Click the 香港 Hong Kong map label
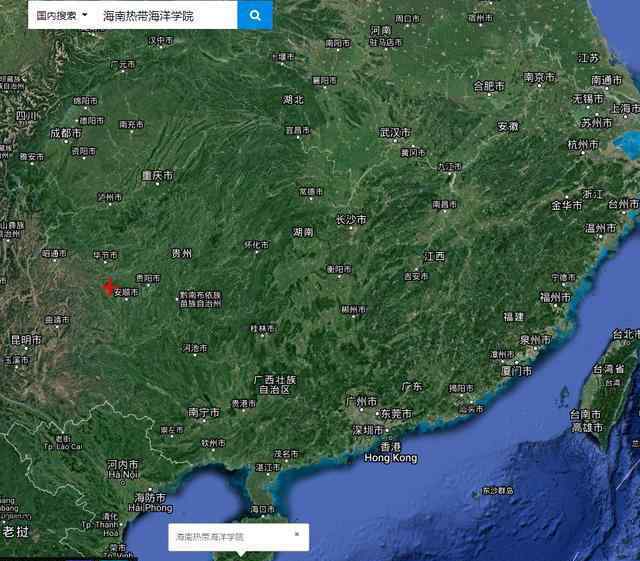 tap(391, 452)
